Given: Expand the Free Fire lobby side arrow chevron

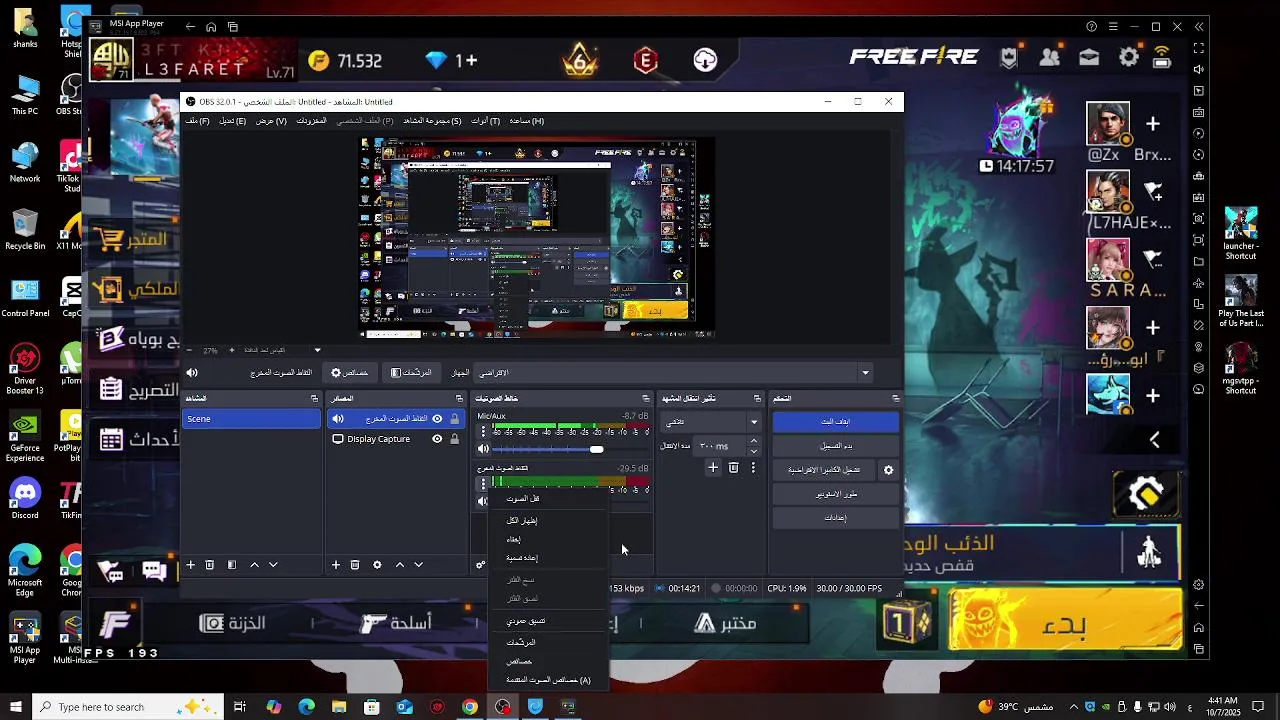Looking at the screenshot, I should coord(1154,439).
